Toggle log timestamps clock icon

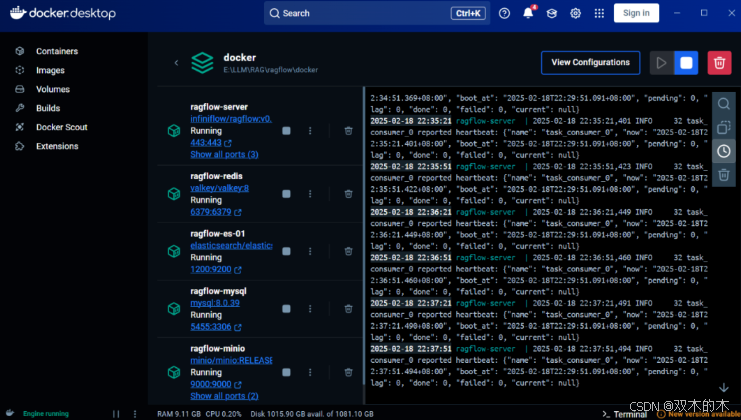click(x=724, y=151)
